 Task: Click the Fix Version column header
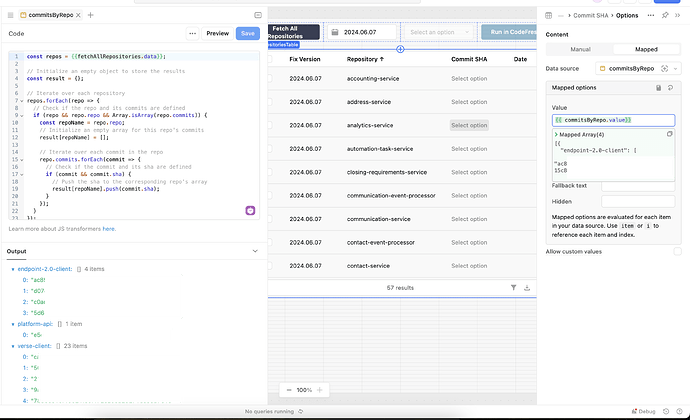(x=305, y=59)
